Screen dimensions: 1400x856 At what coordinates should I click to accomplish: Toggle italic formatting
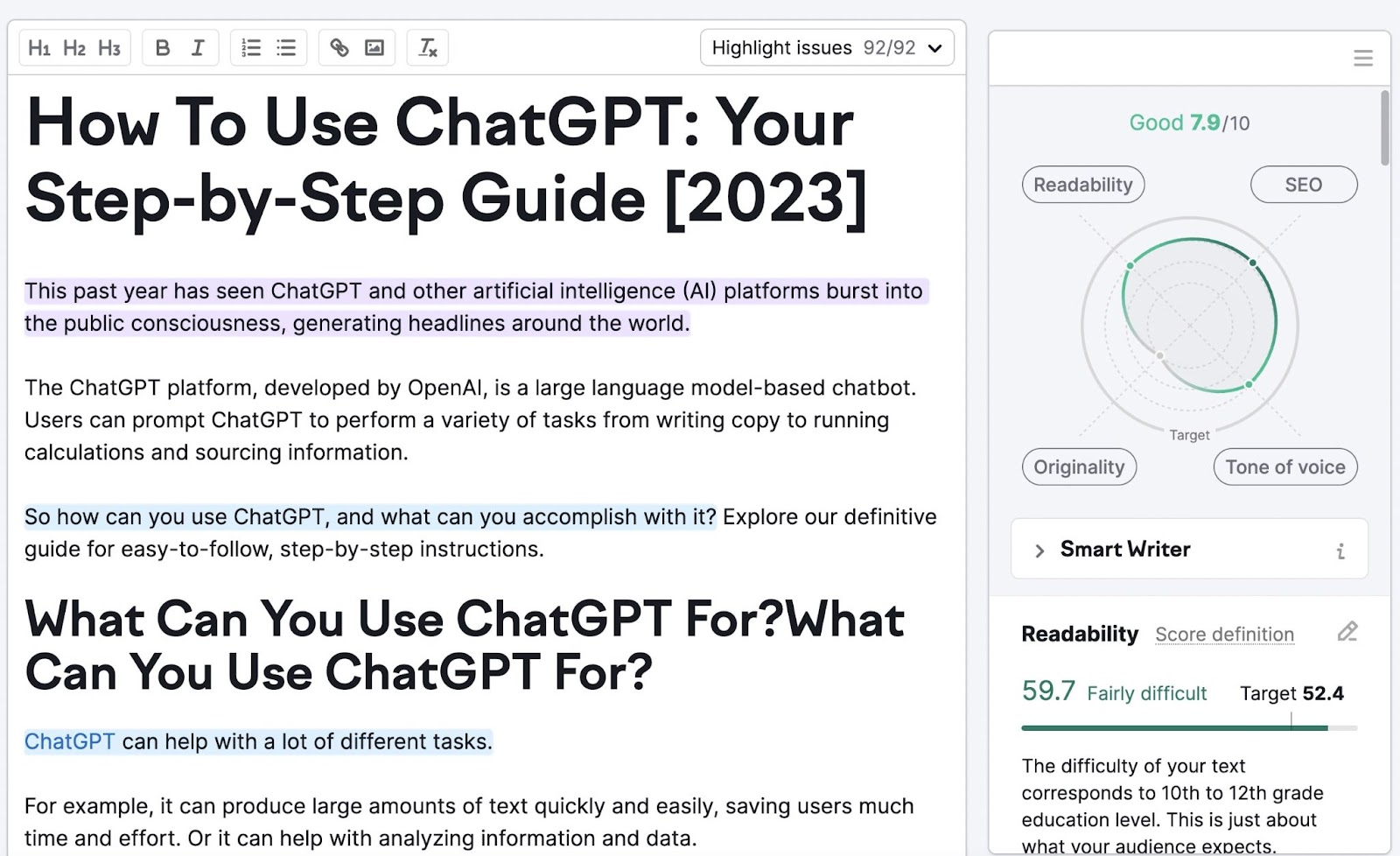(x=198, y=48)
